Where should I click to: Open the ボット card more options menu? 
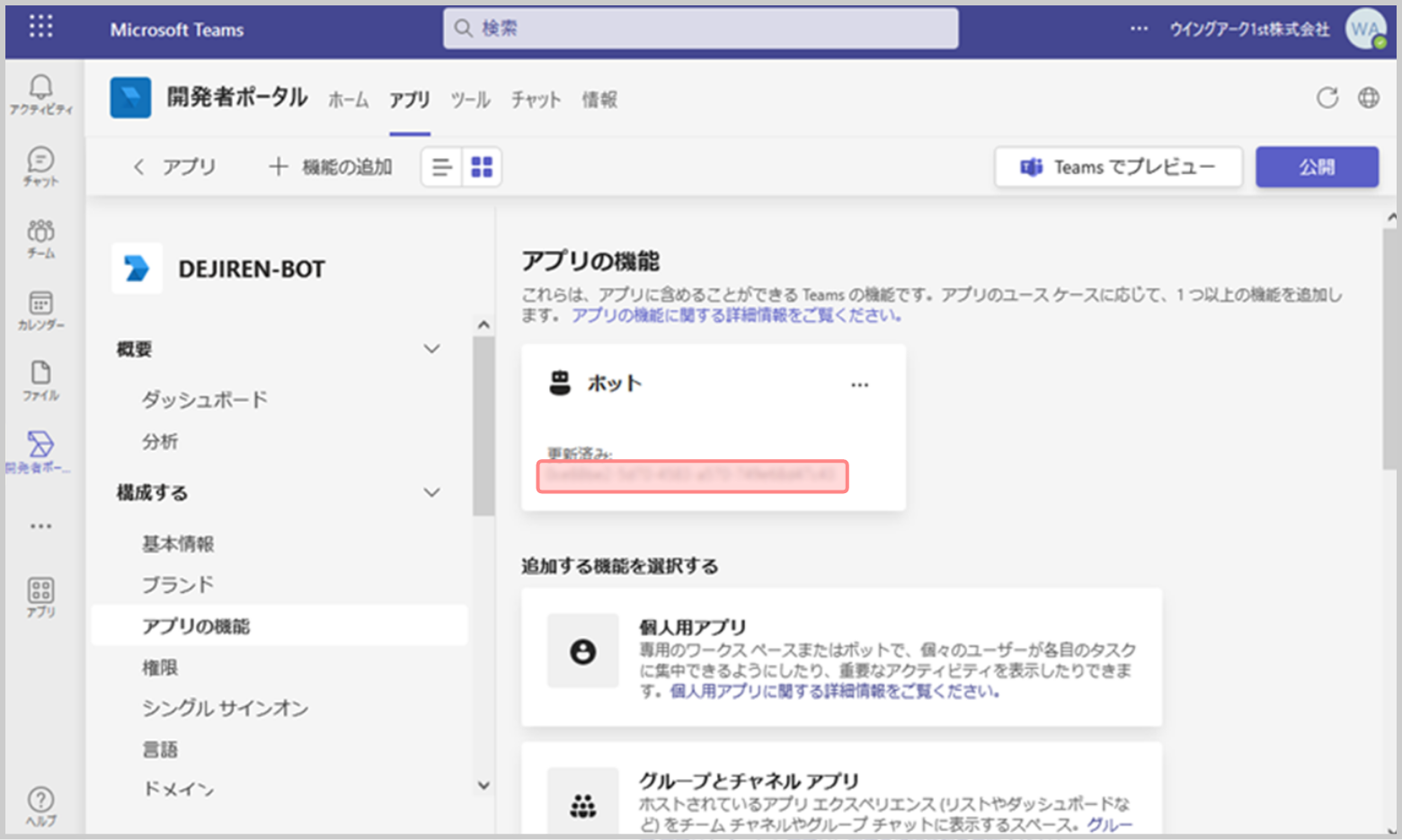point(859,385)
